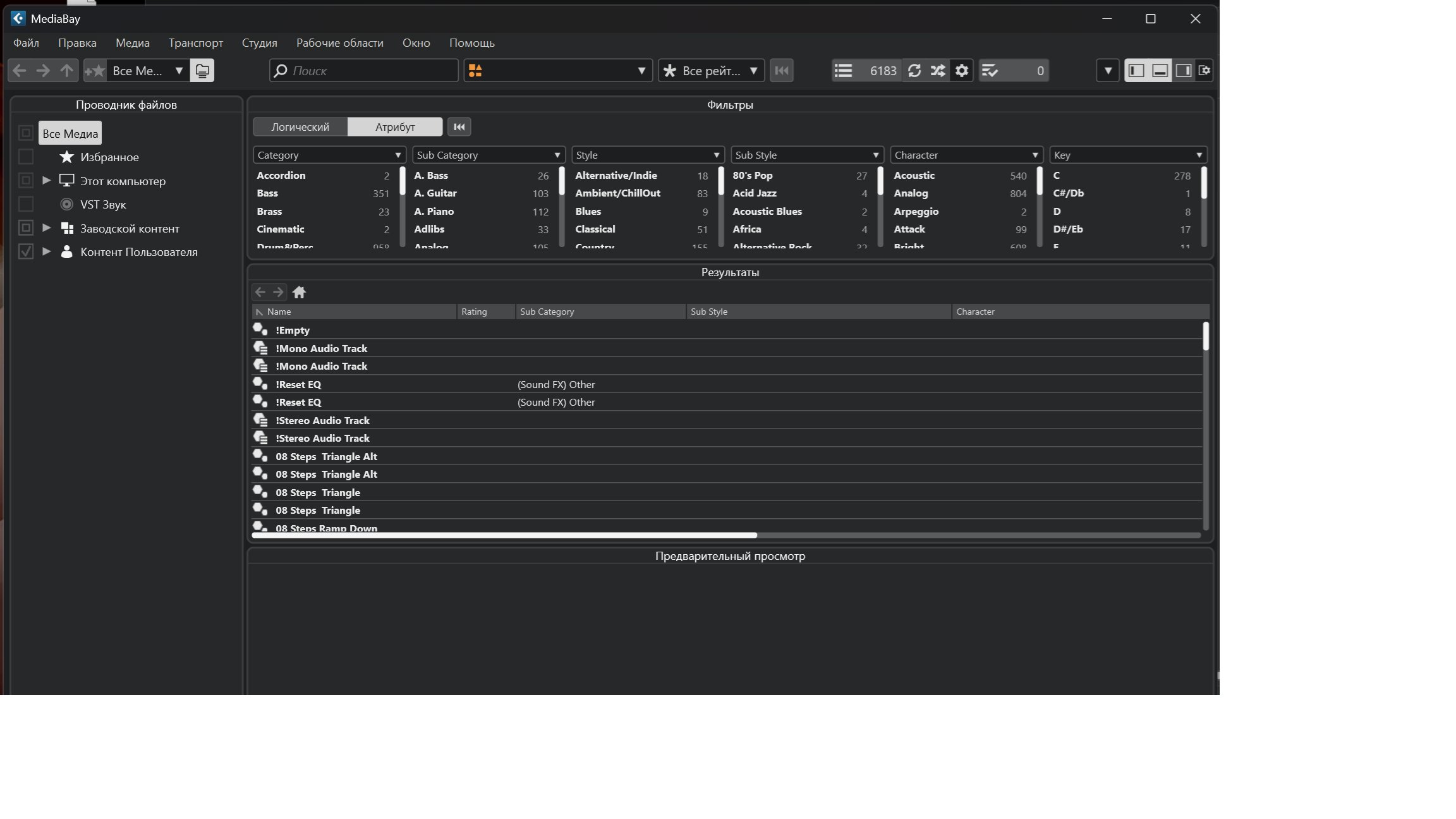Viewport: 1456px width, 819px height.
Task: Open the Все рейтинги rating dropdown
Action: [x=711, y=71]
